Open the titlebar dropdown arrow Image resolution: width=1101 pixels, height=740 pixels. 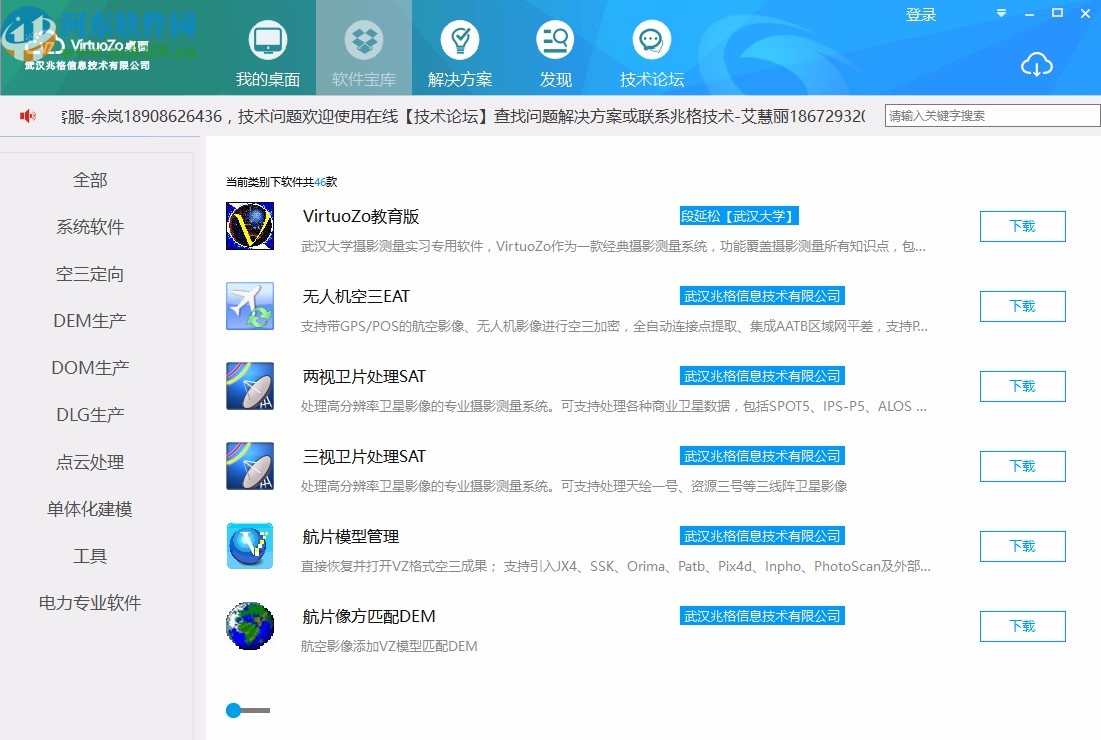(x=1000, y=14)
